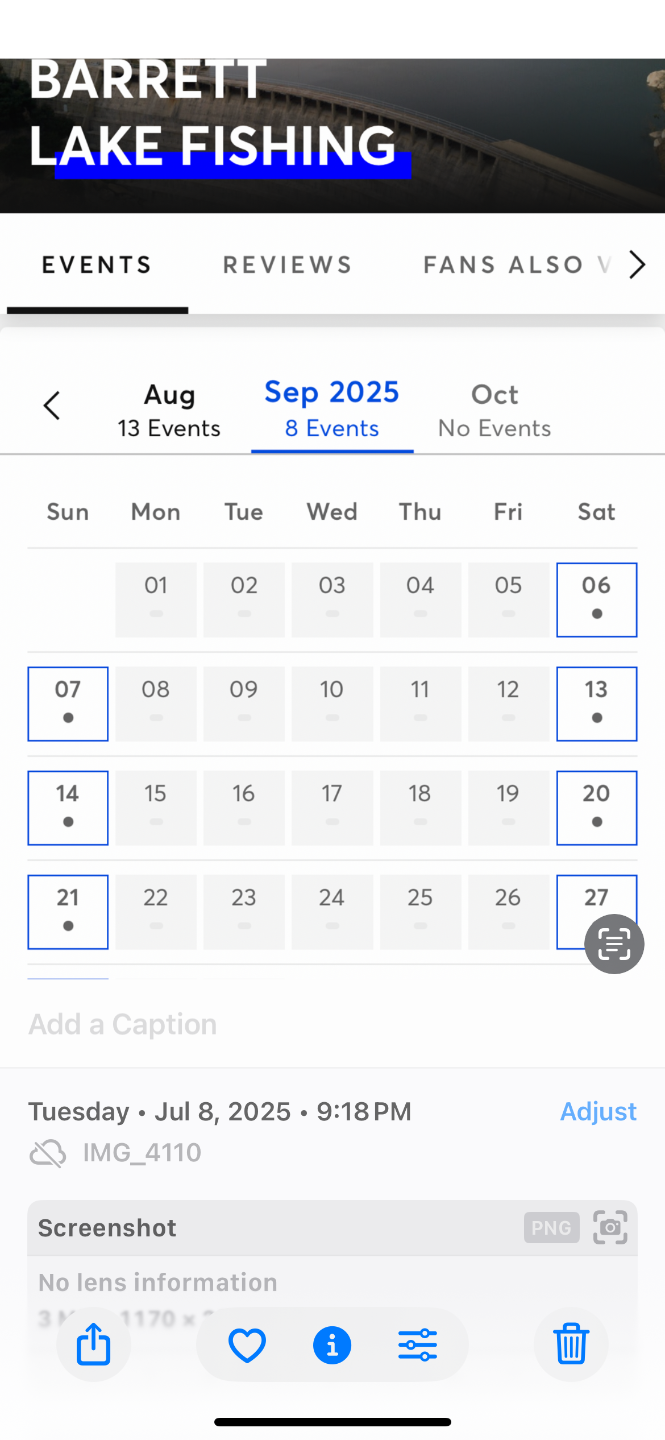
Task: Favorite the photo with heart icon
Action: (247, 1346)
